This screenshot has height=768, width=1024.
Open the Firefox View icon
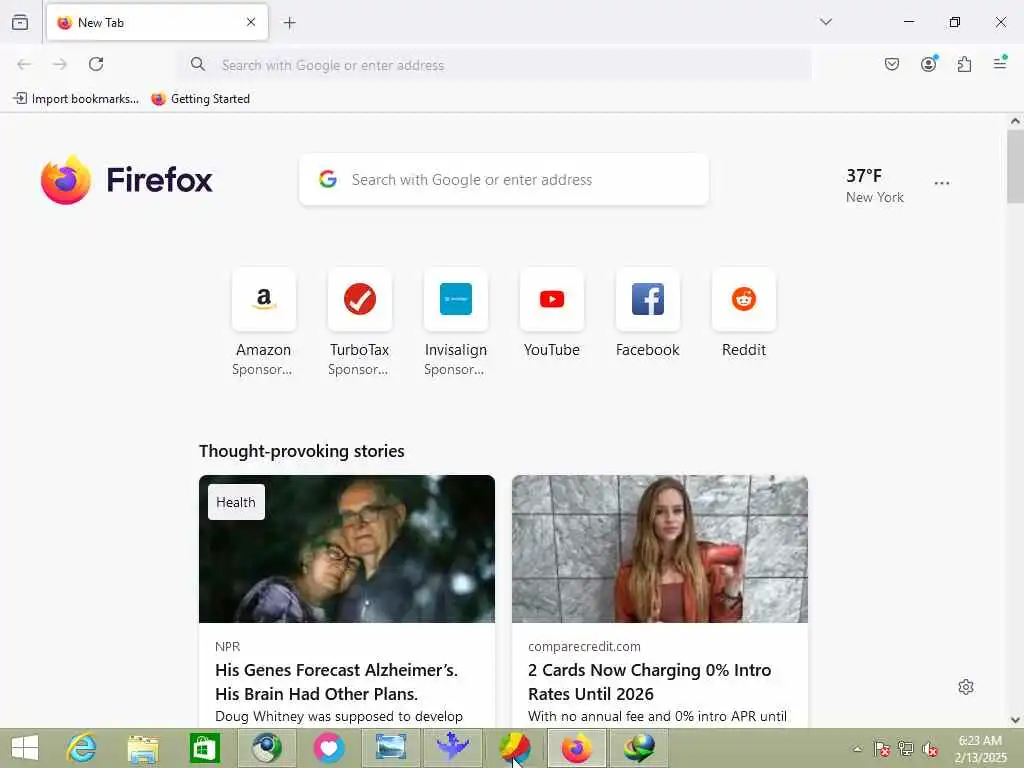[20, 22]
